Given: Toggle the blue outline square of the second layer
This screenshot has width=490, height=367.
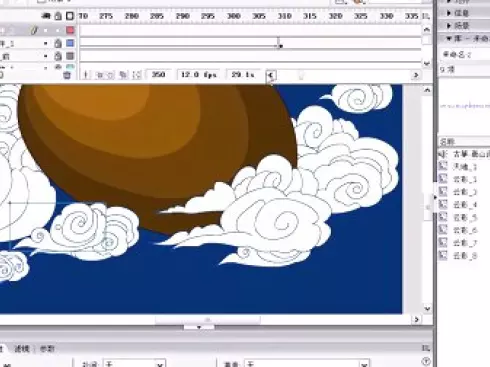Looking at the screenshot, I should tap(70, 43).
